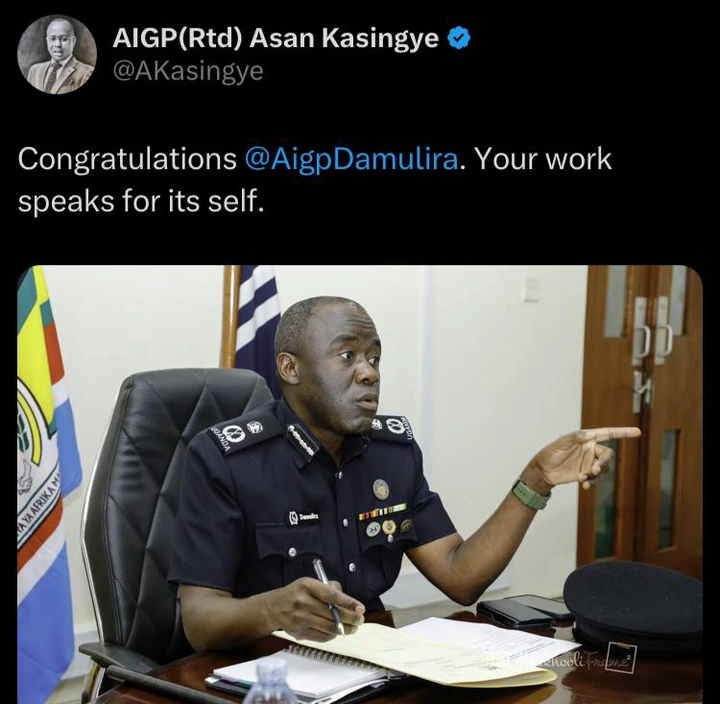Viewport: 720px width, 704px height.
Task: Click the blue verified badge
Action: pyautogui.click(x=459, y=38)
